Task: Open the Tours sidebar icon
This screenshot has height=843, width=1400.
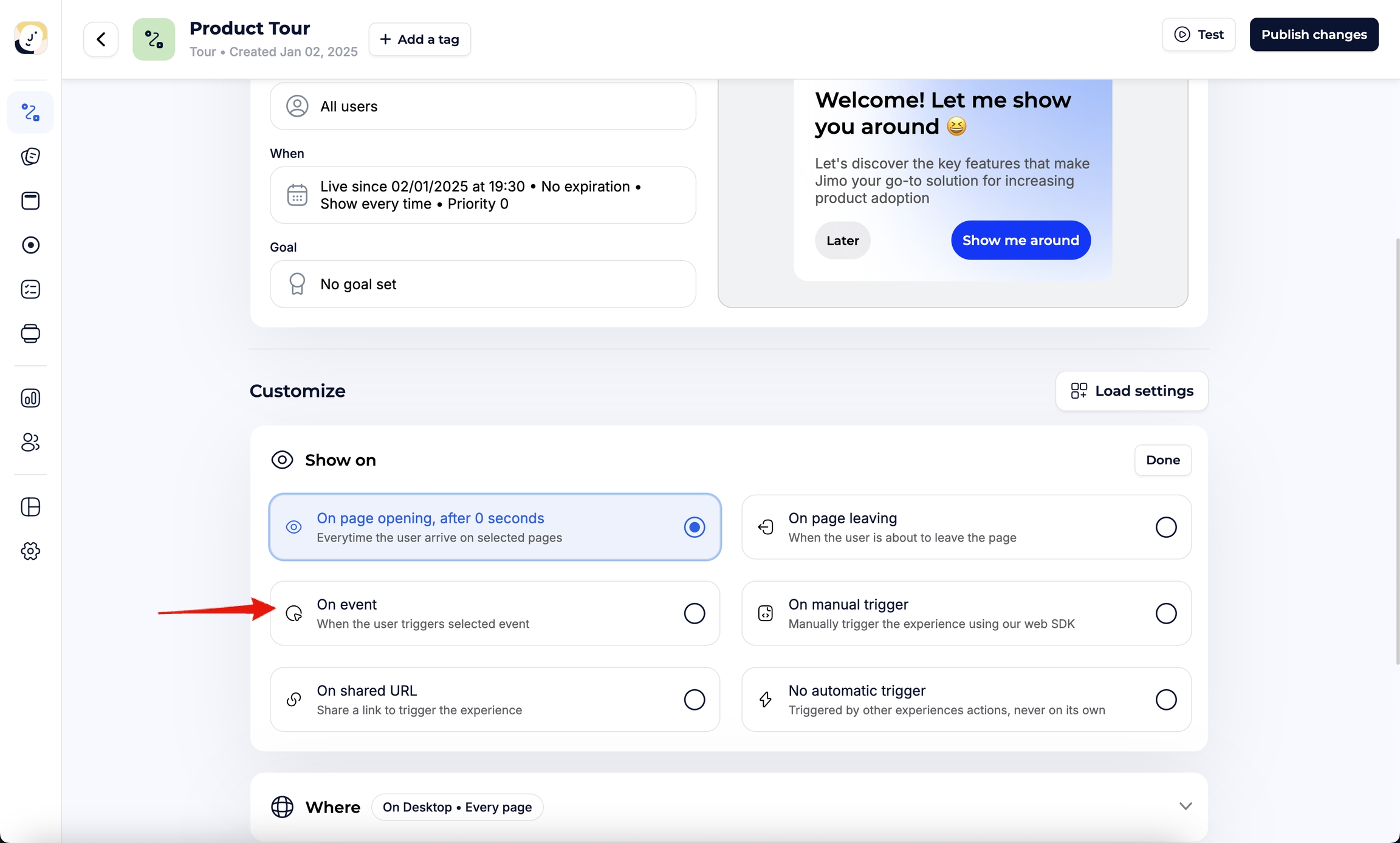Action: click(30, 112)
